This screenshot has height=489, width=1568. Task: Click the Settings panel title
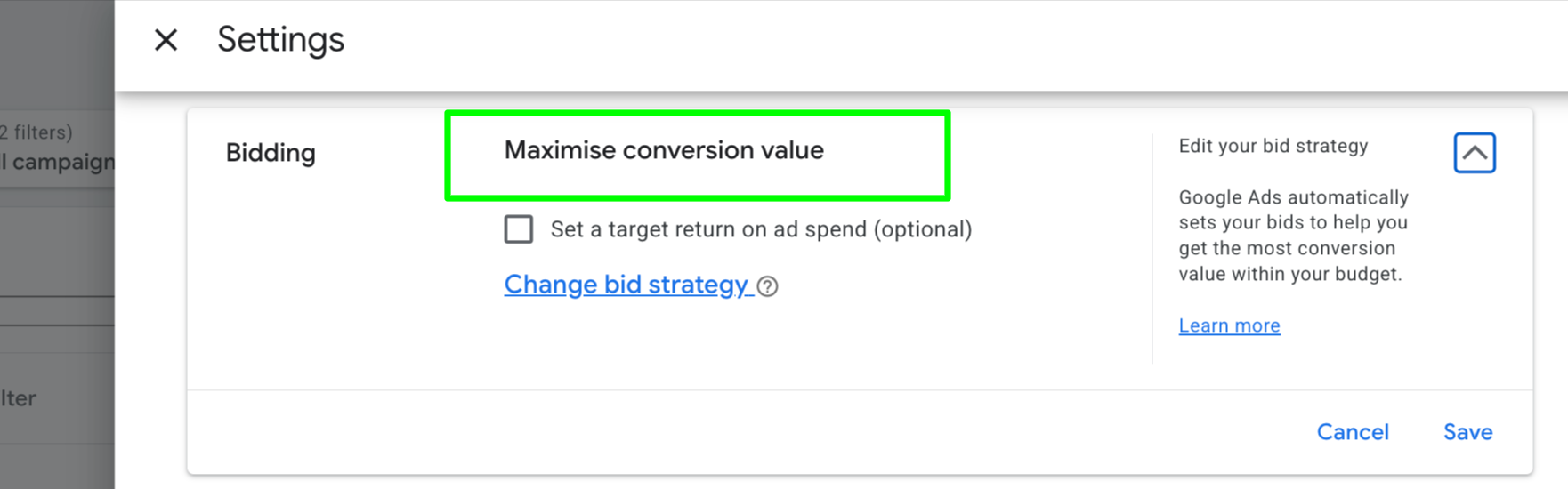280,40
